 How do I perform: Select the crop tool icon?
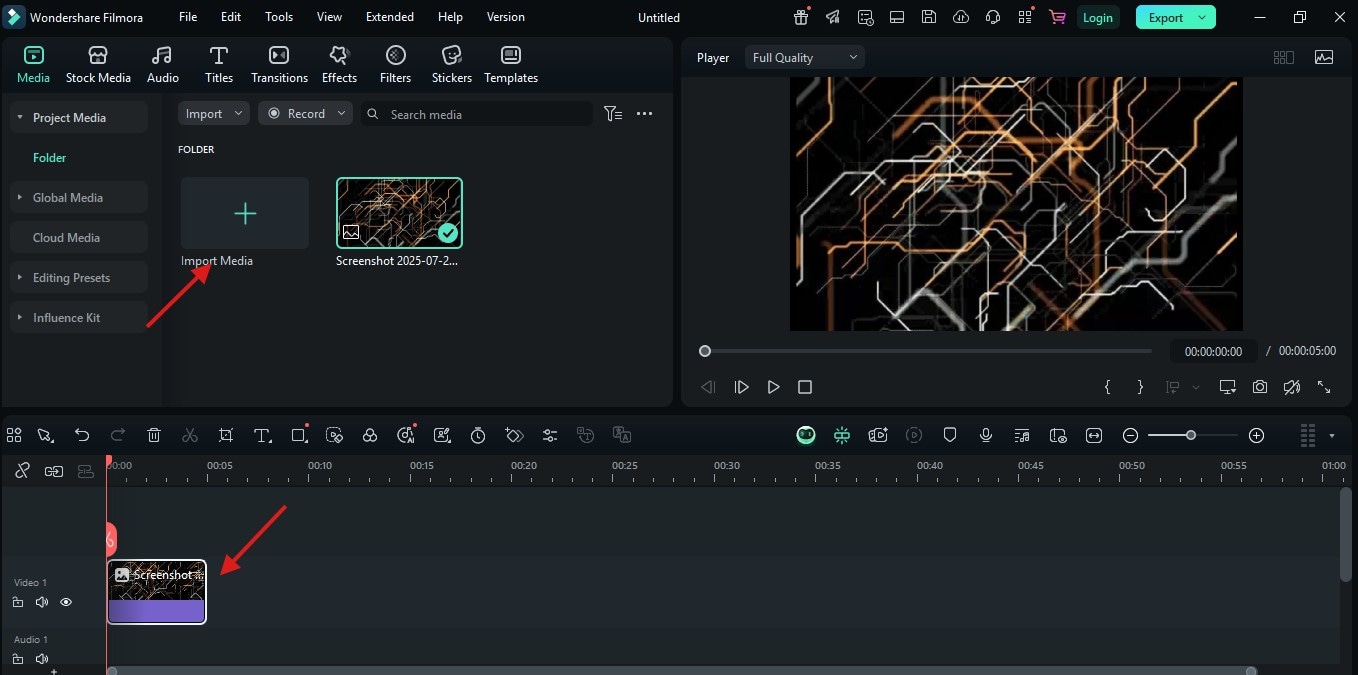226,435
